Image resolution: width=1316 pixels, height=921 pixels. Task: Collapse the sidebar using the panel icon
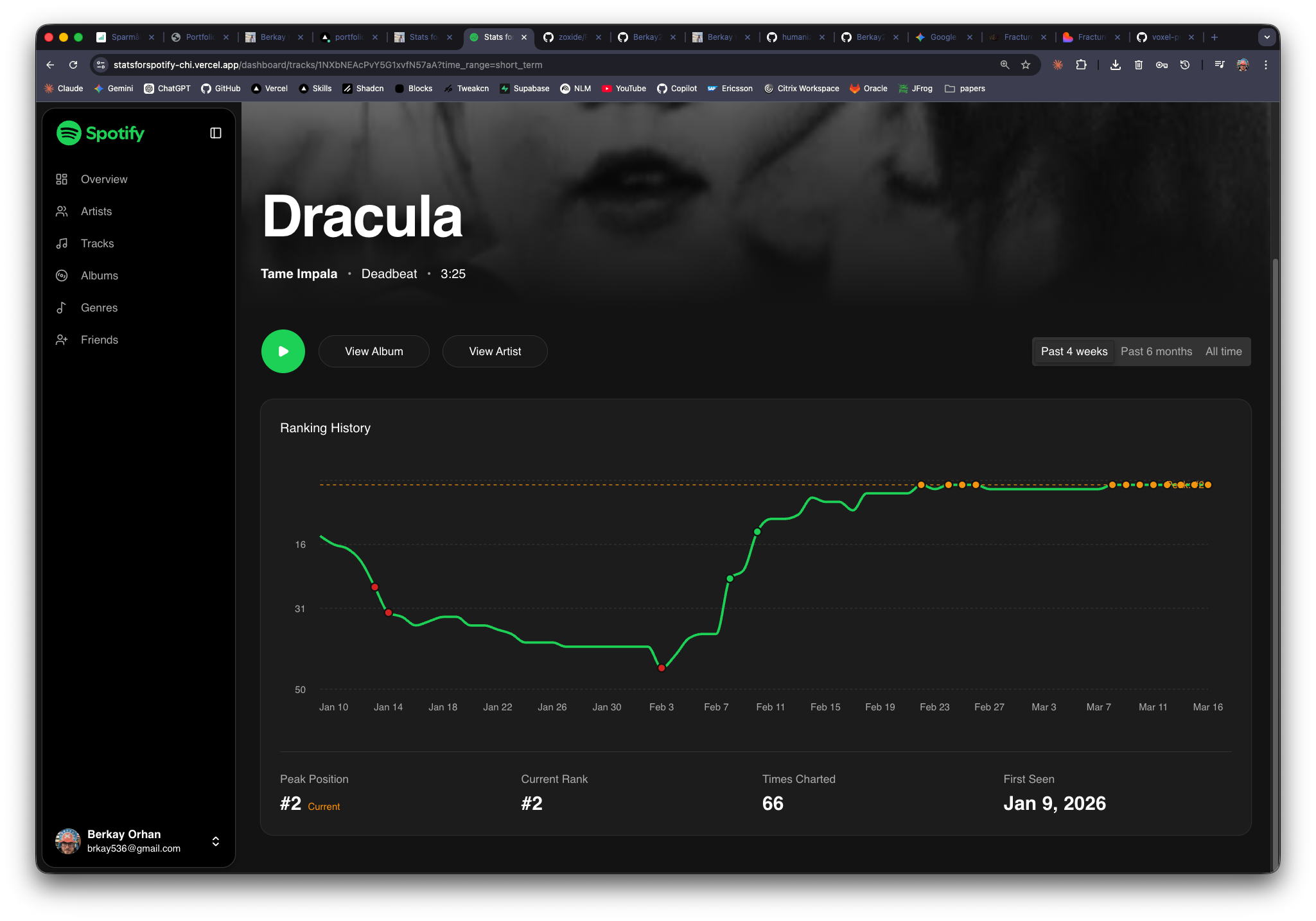click(215, 132)
